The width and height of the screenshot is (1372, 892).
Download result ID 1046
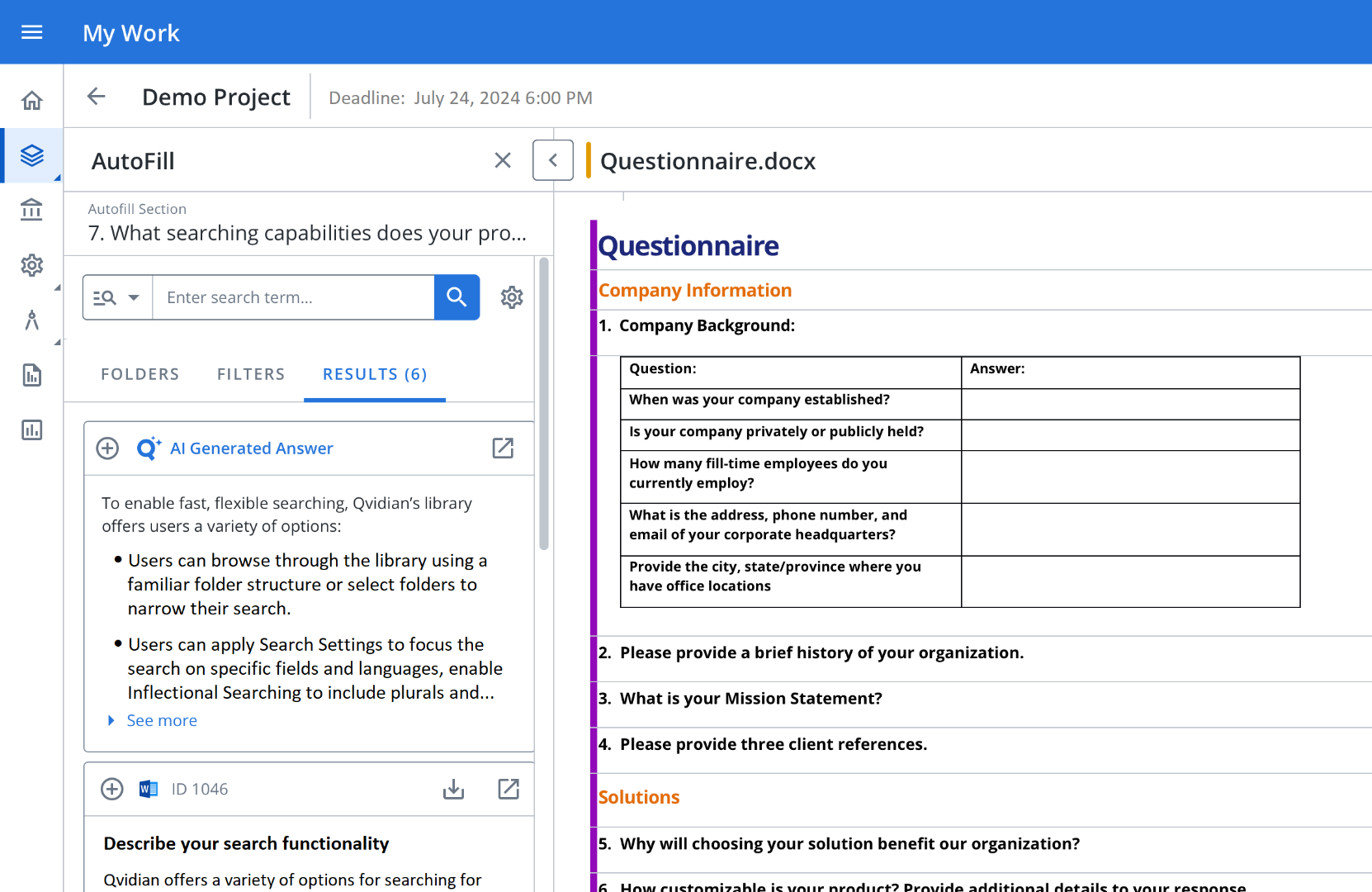453,790
